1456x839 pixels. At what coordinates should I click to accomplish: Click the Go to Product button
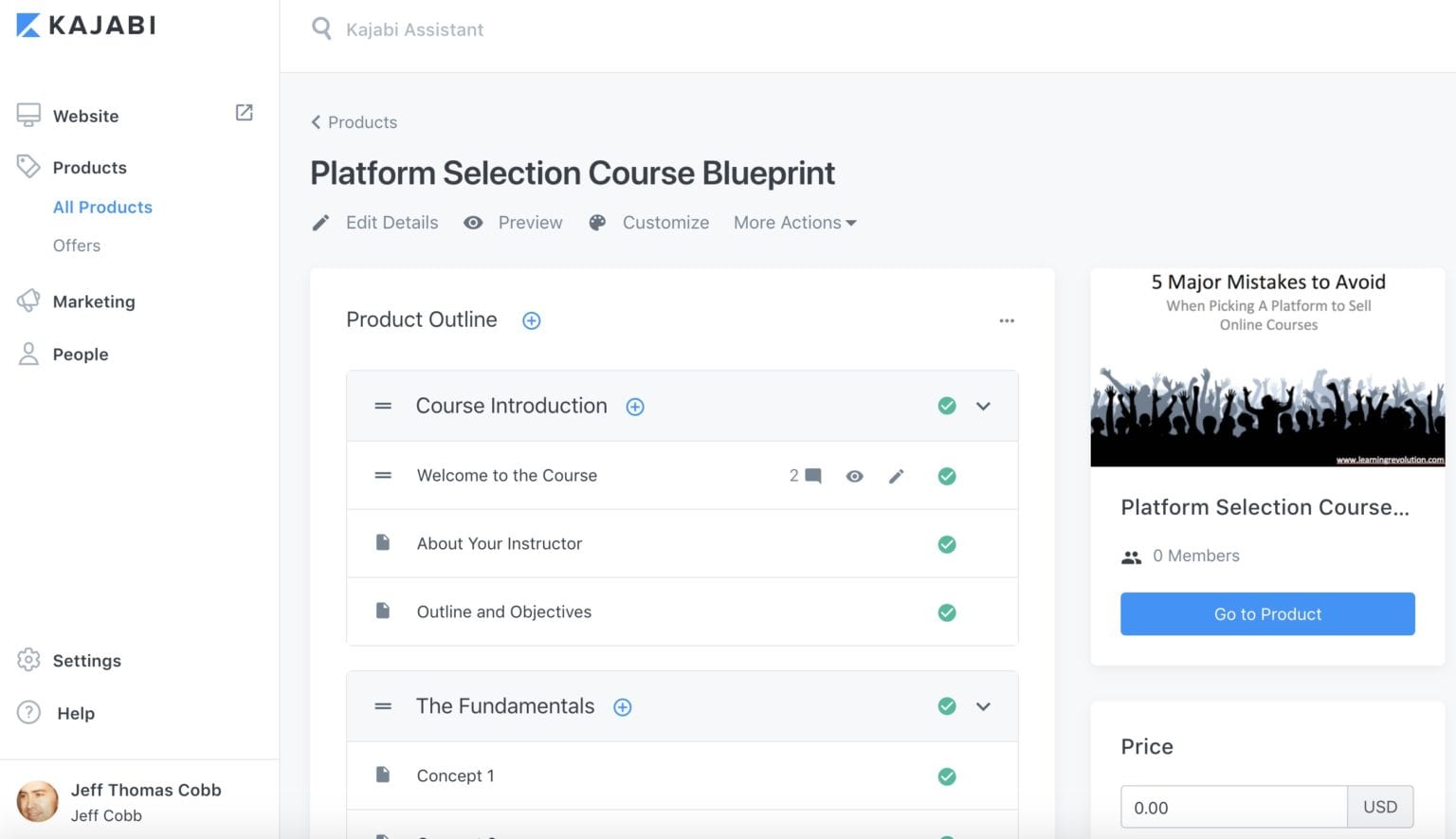pyautogui.click(x=1266, y=613)
